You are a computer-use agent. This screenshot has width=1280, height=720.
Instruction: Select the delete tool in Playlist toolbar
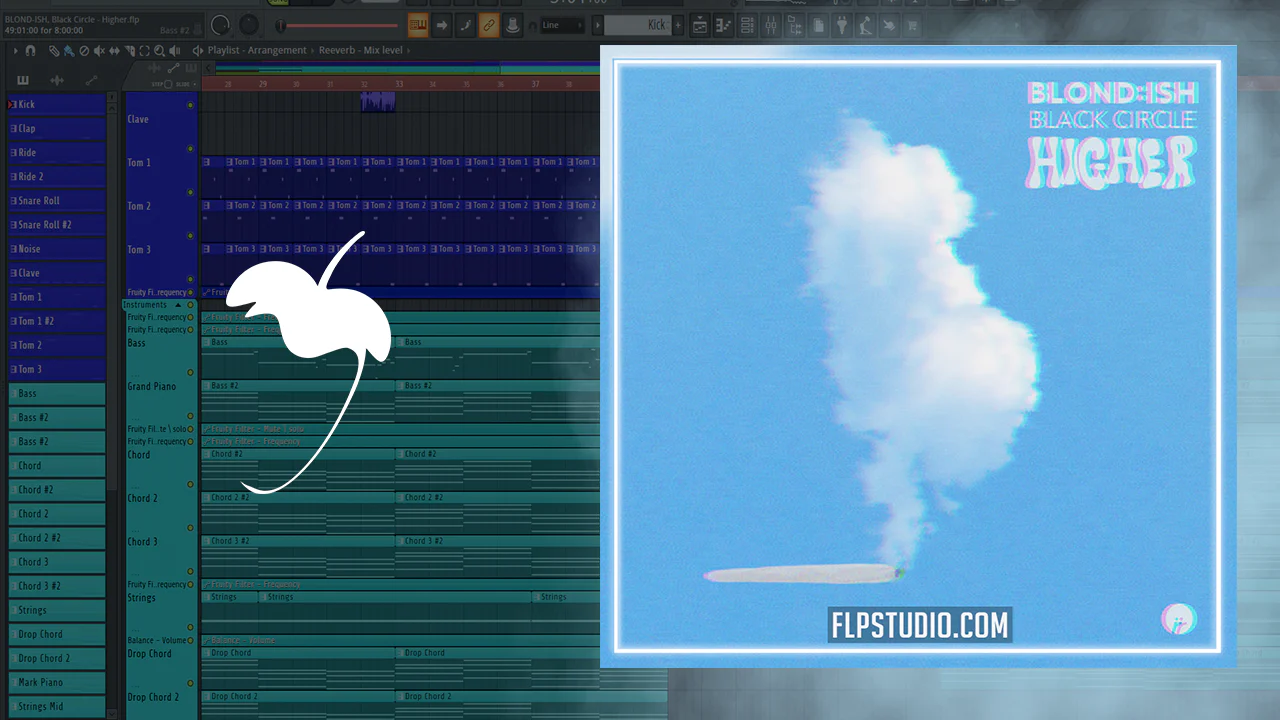[x=84, y=50]
